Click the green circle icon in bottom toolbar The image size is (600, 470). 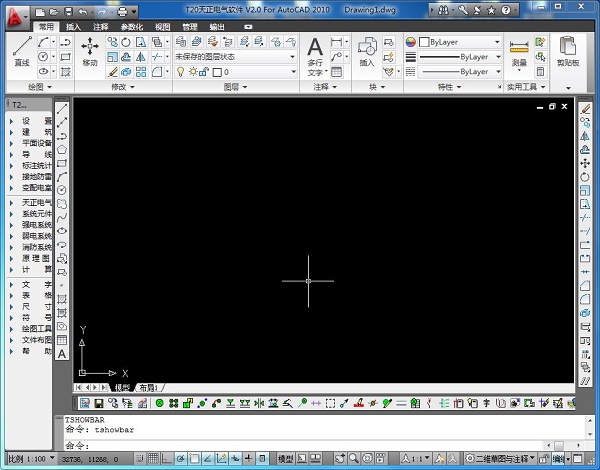tap(160, 403)
